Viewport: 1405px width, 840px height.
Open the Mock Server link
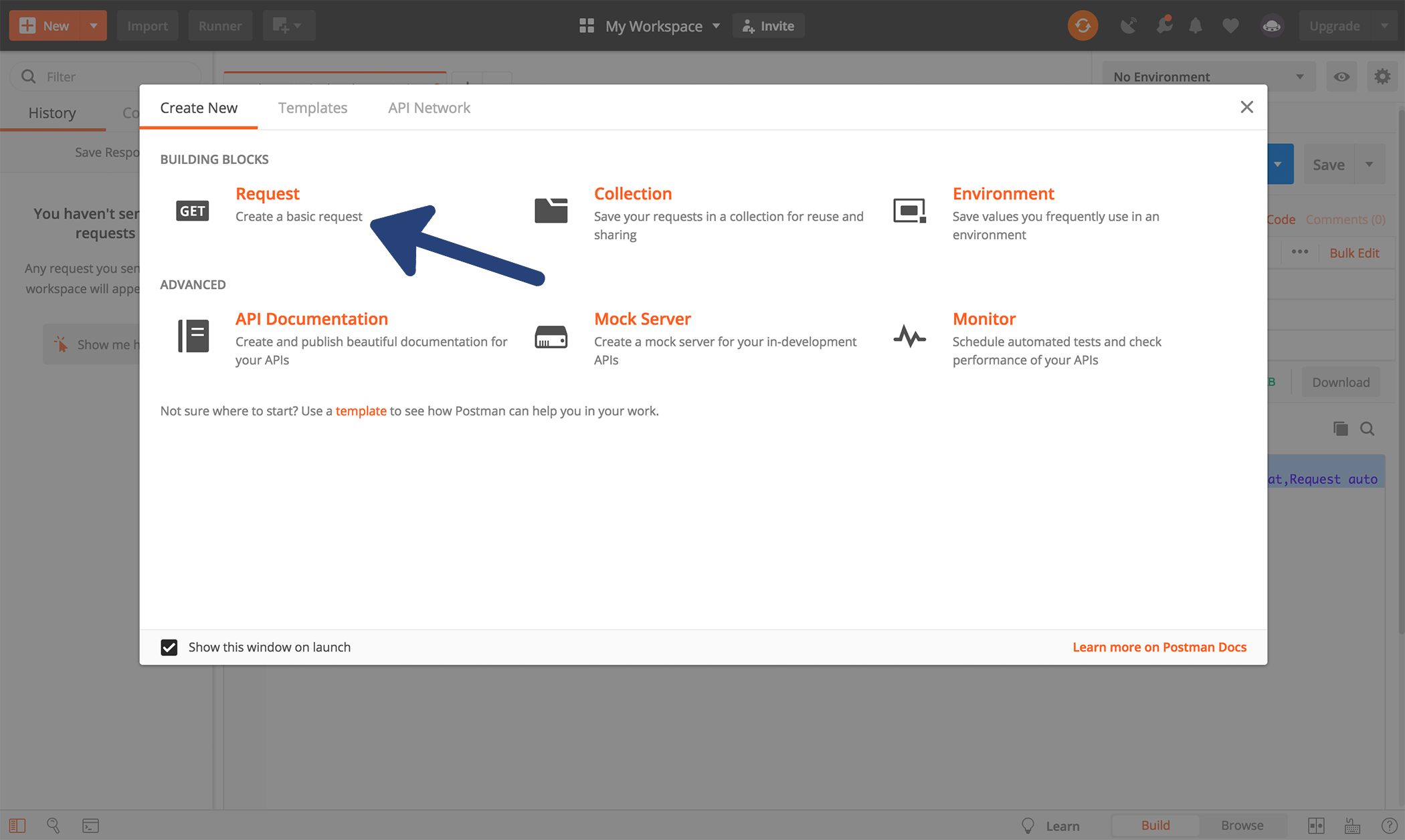(x=642, y=318)
